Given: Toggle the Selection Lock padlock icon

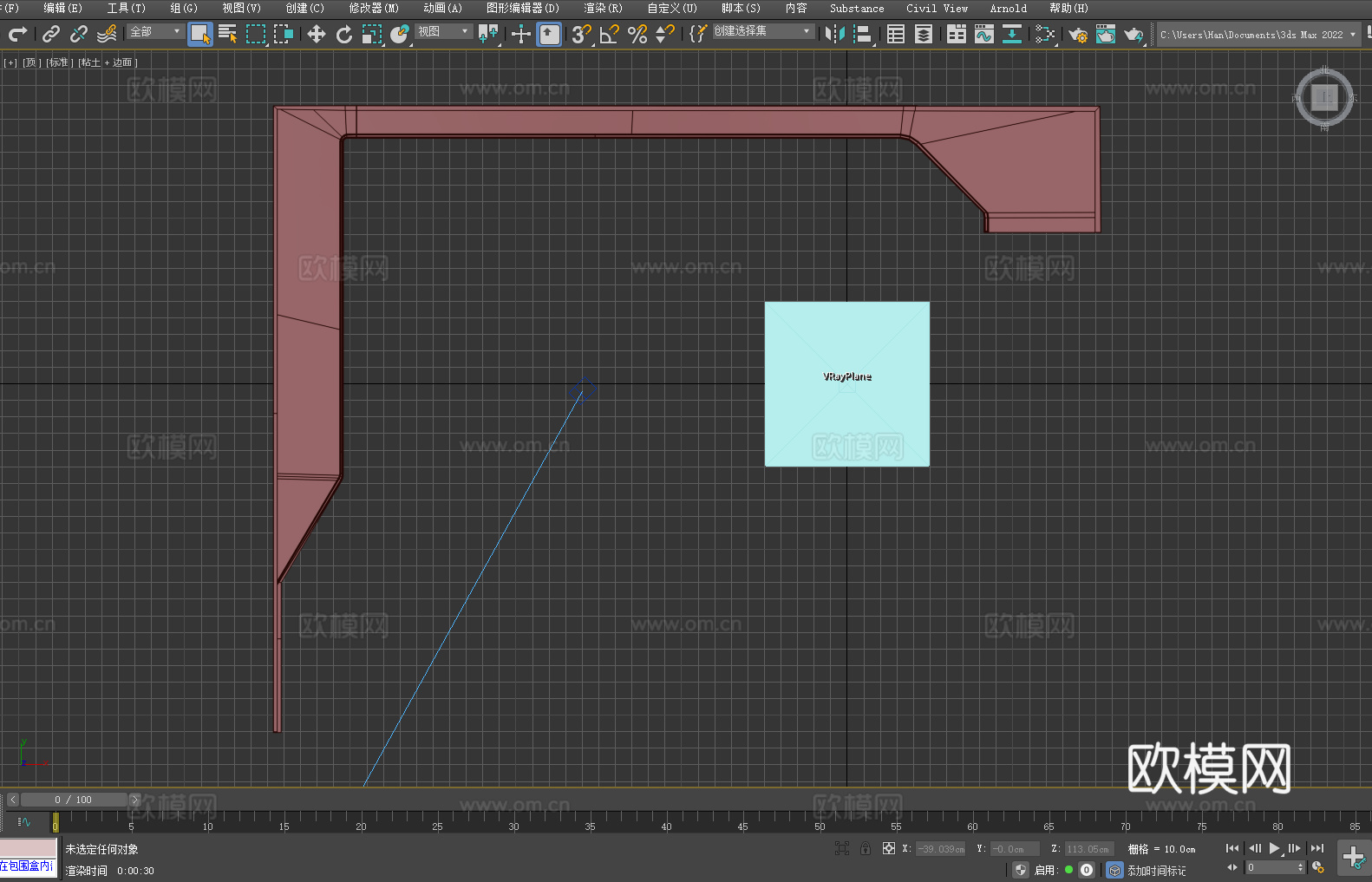Looking at the screenshot, I should [x=866, y=848].
